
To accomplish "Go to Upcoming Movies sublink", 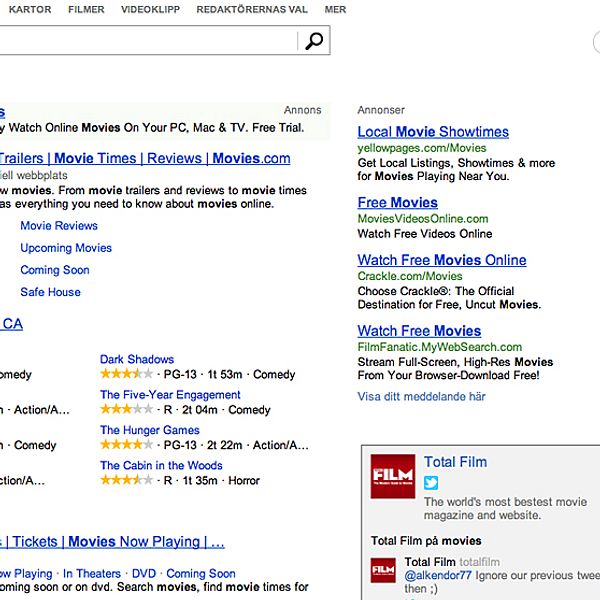I will 66,248.
